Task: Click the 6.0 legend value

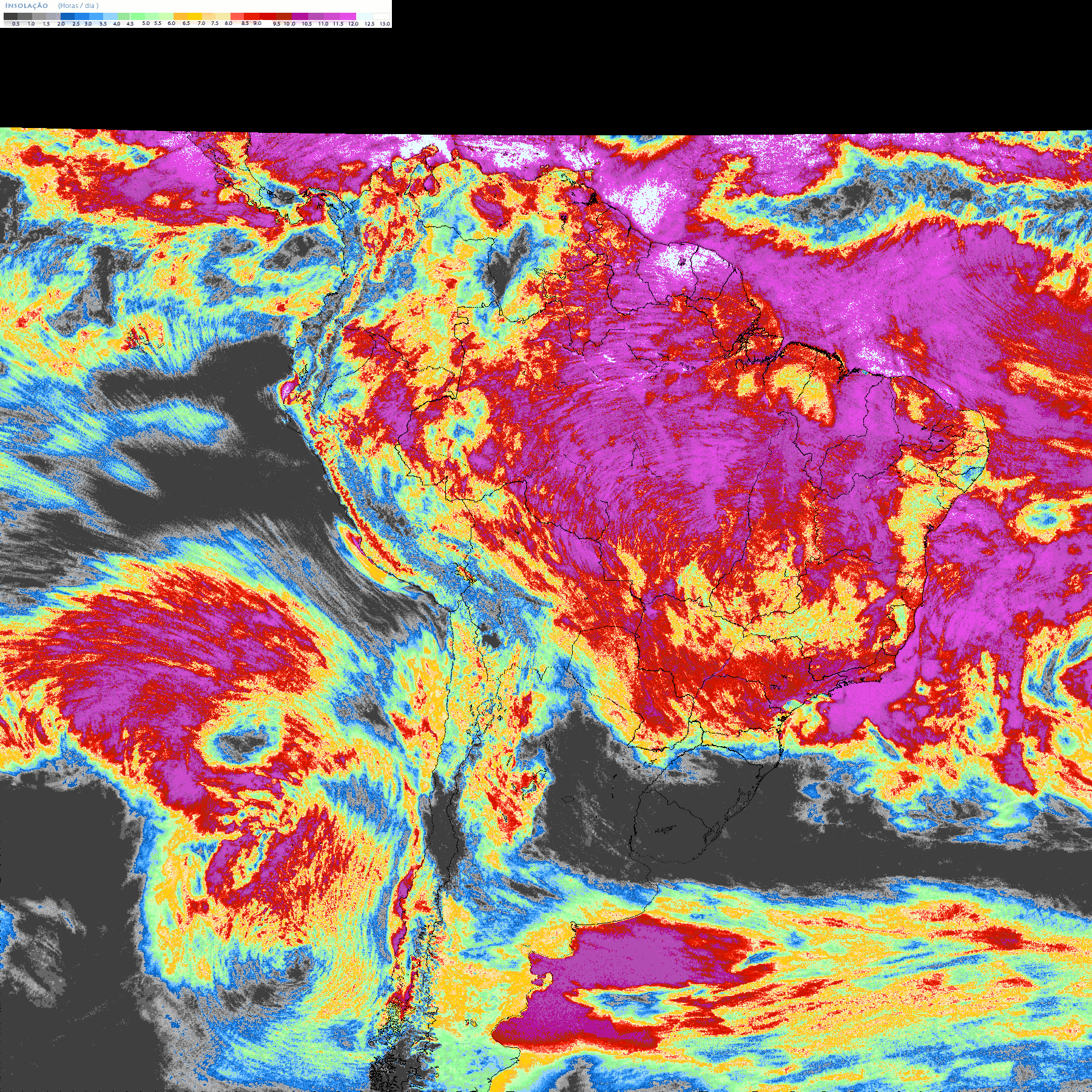Action: (x=171, y=23)
